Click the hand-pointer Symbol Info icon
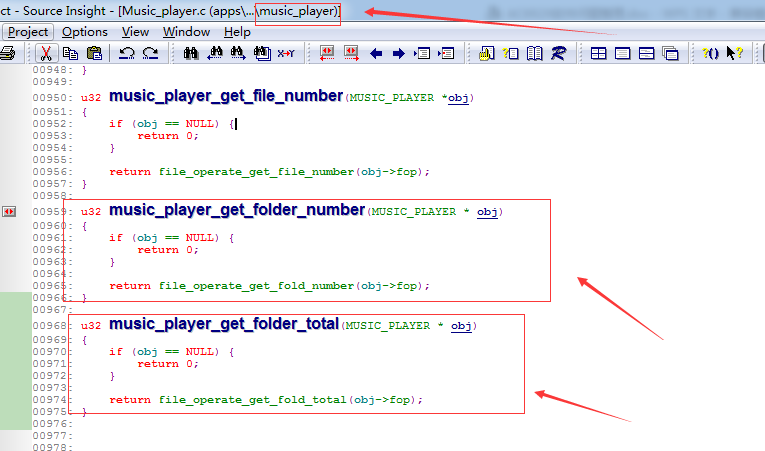 pos(486,53)
